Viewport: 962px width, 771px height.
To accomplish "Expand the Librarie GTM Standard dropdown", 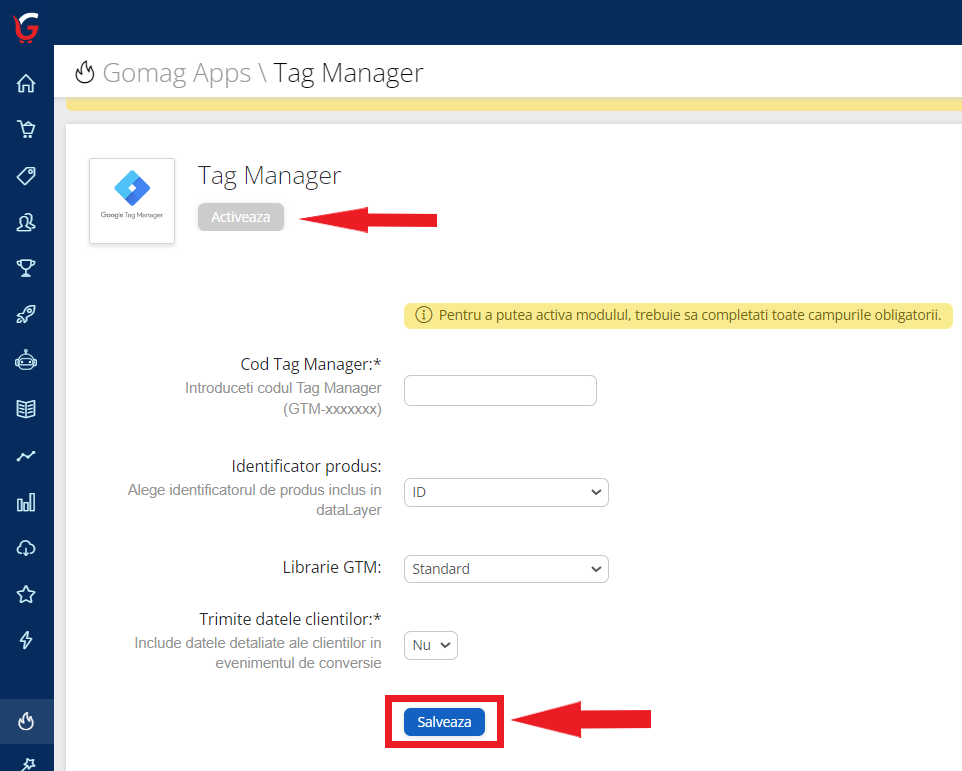I will pyautogui.click(x=505, y=568).
